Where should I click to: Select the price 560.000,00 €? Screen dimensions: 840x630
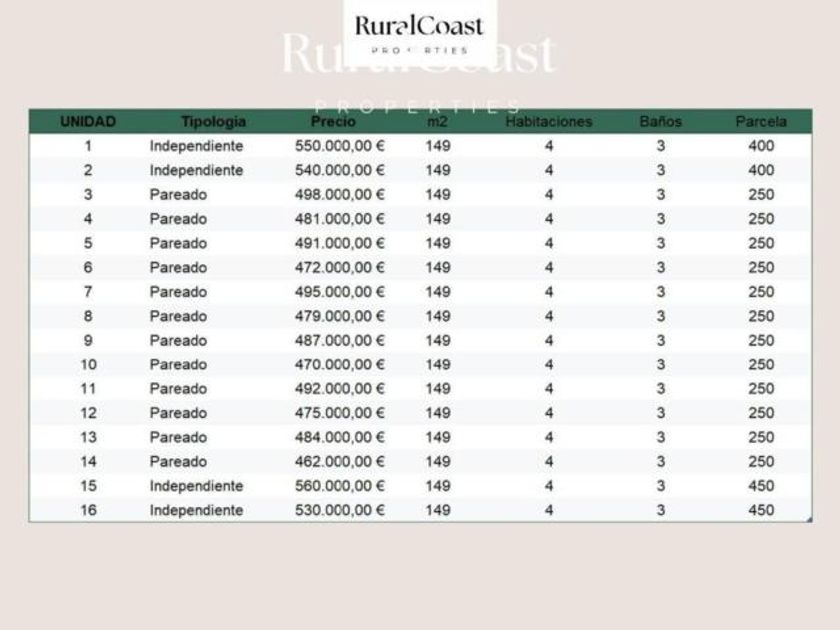pyautogui.click(x=340, y=486)
